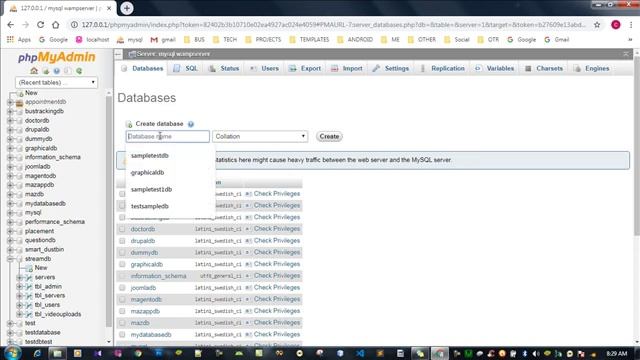The height and width of the screenshot is (360, 640).
Task: Open the joomladb link in the table
Action: [143, 288]
